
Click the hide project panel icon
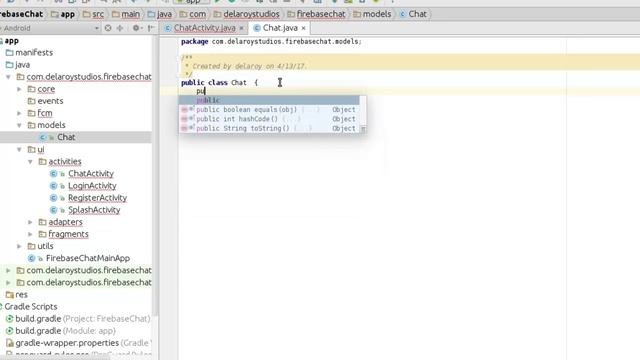coord(151,28)
